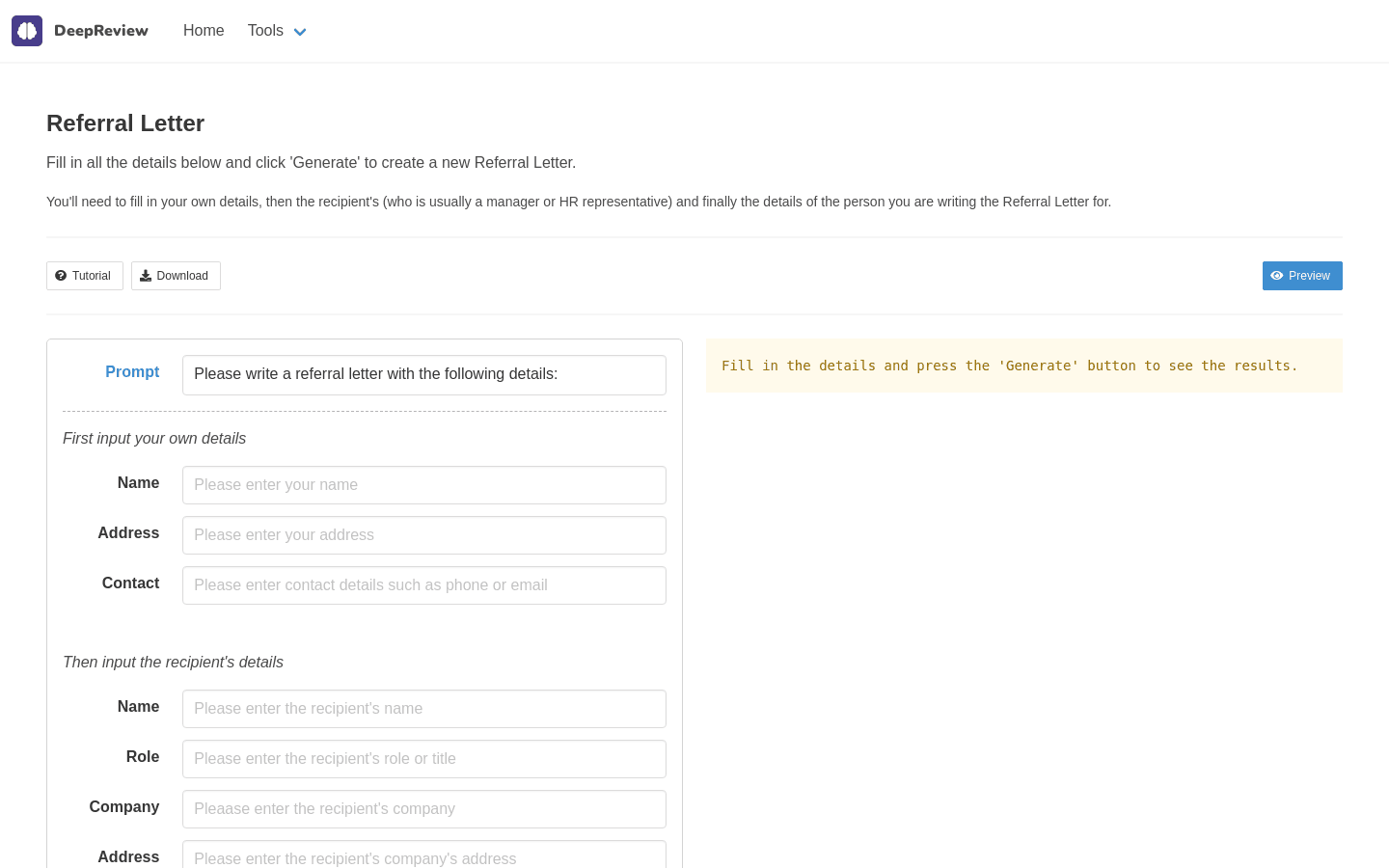Click the chevron arrow next to Tools
Screen dimensions: 1389x868
299,32
